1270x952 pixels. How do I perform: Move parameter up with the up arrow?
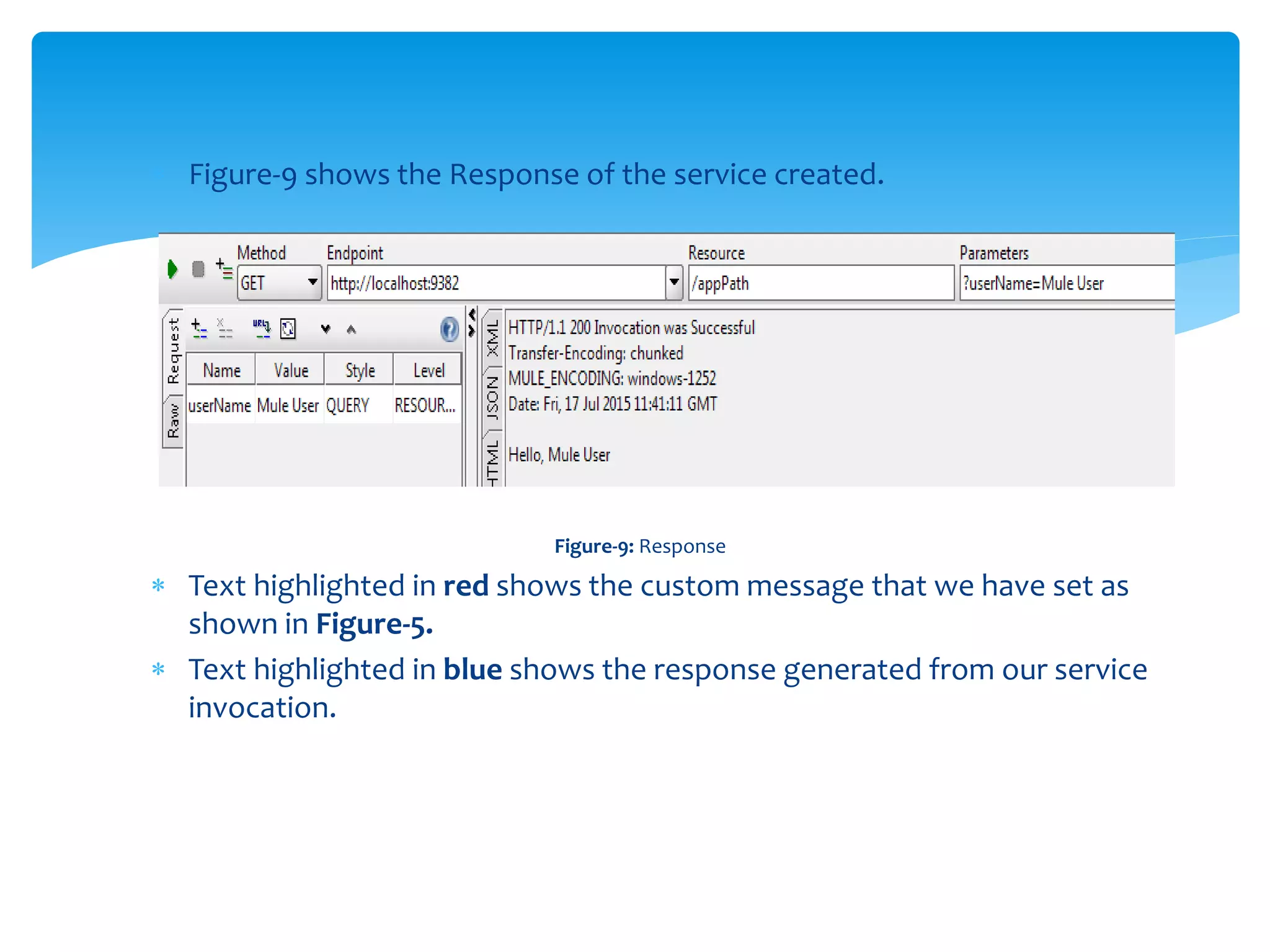click(x=352, y=329)
